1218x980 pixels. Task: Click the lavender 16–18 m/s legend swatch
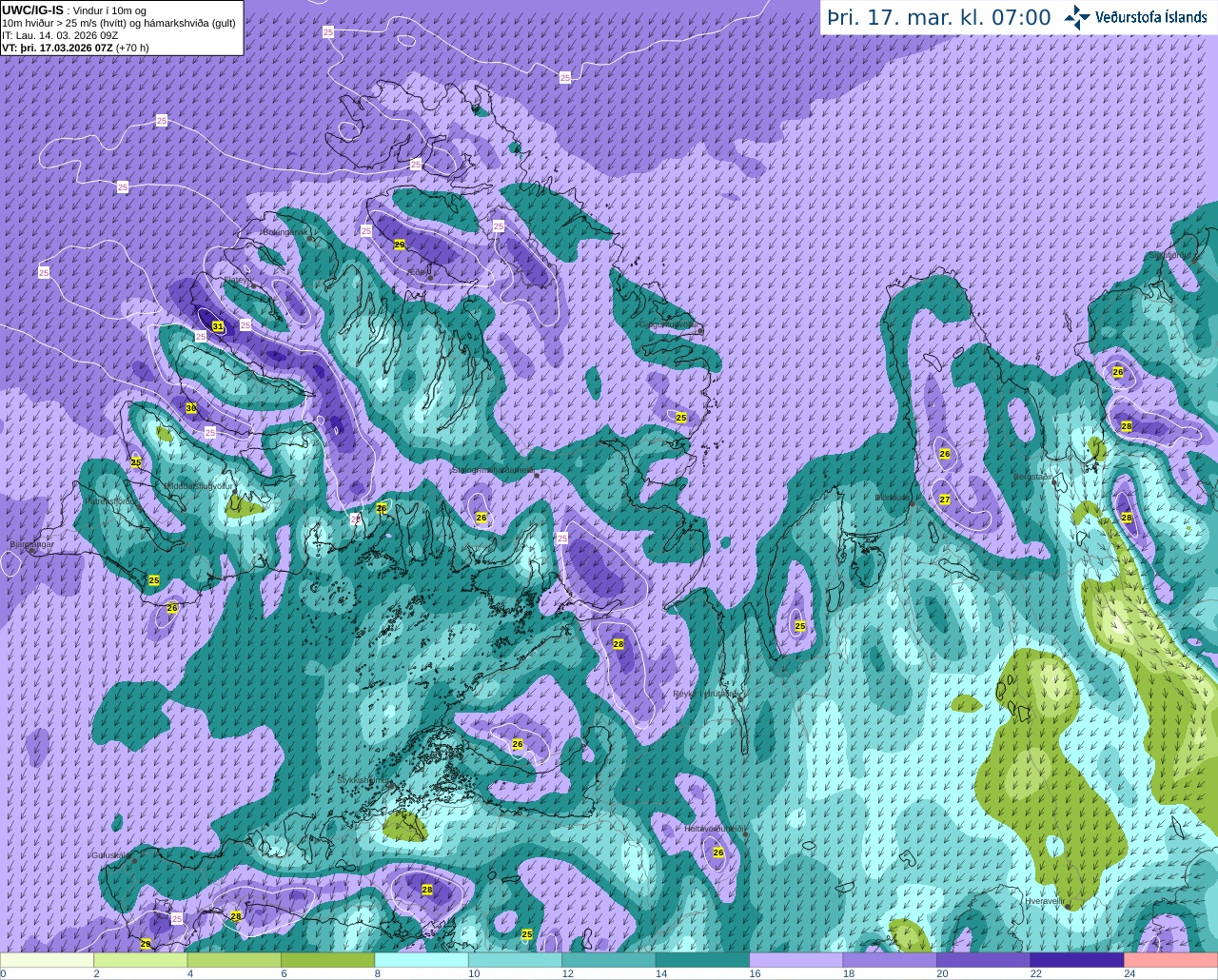click(x=796, y=960)
